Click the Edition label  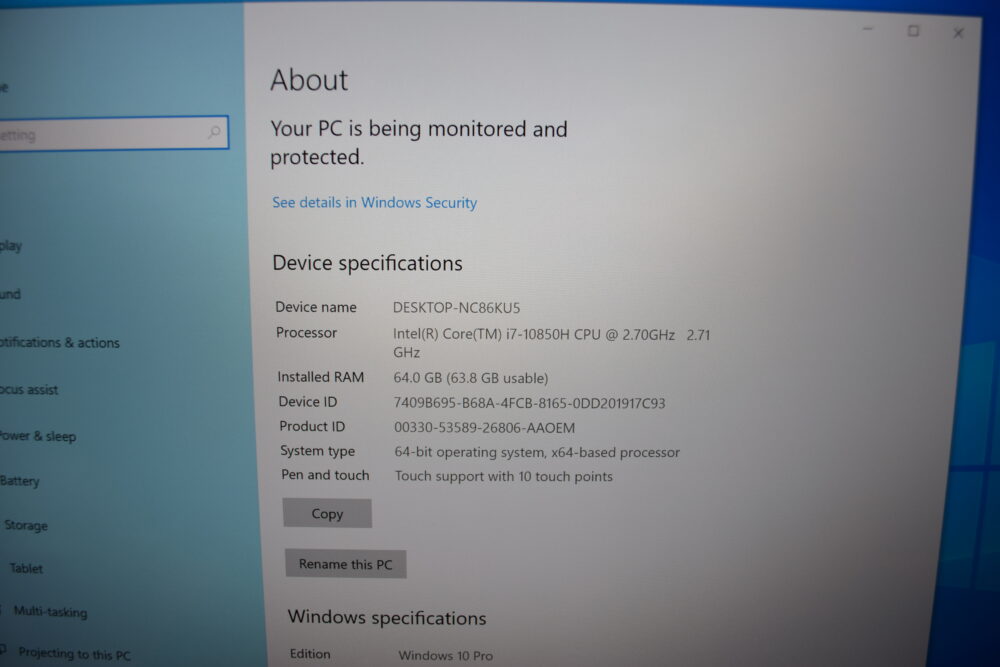click(x=310, y=654)
